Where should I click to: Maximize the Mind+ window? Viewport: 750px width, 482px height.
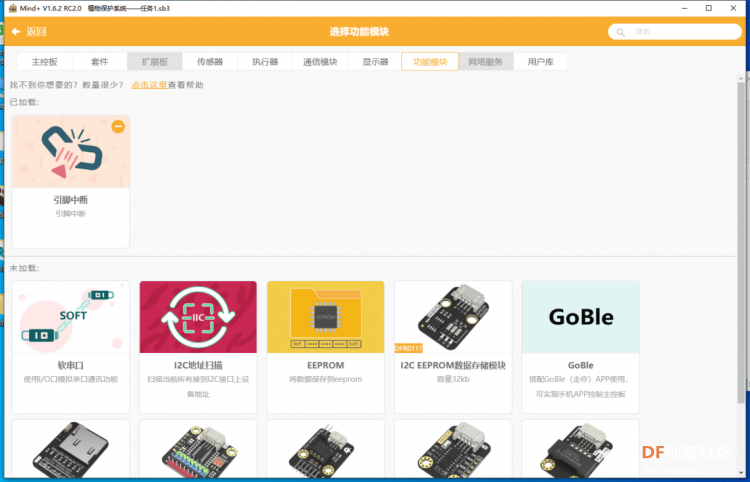pos(709,8)
